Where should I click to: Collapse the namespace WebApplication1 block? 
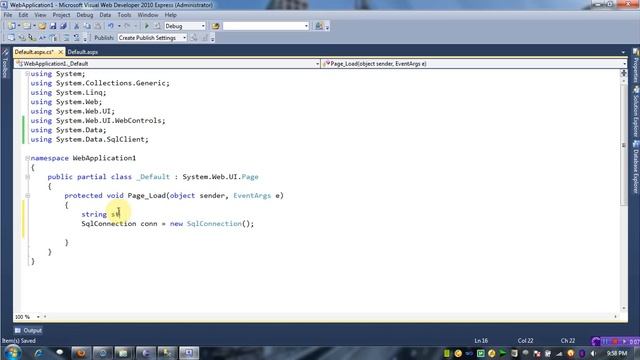pyautogui.click(x=27, y=158)
